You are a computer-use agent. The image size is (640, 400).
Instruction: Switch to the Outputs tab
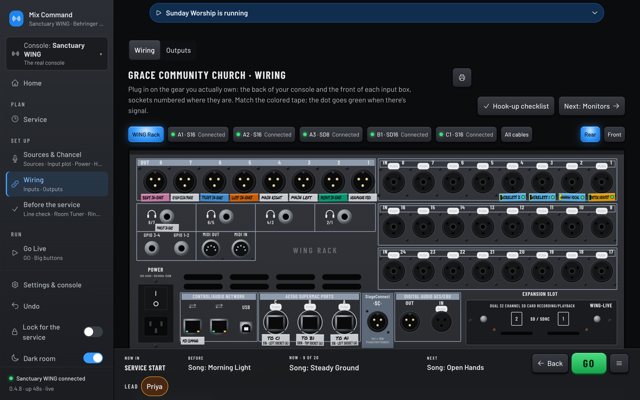click(178, 50)
